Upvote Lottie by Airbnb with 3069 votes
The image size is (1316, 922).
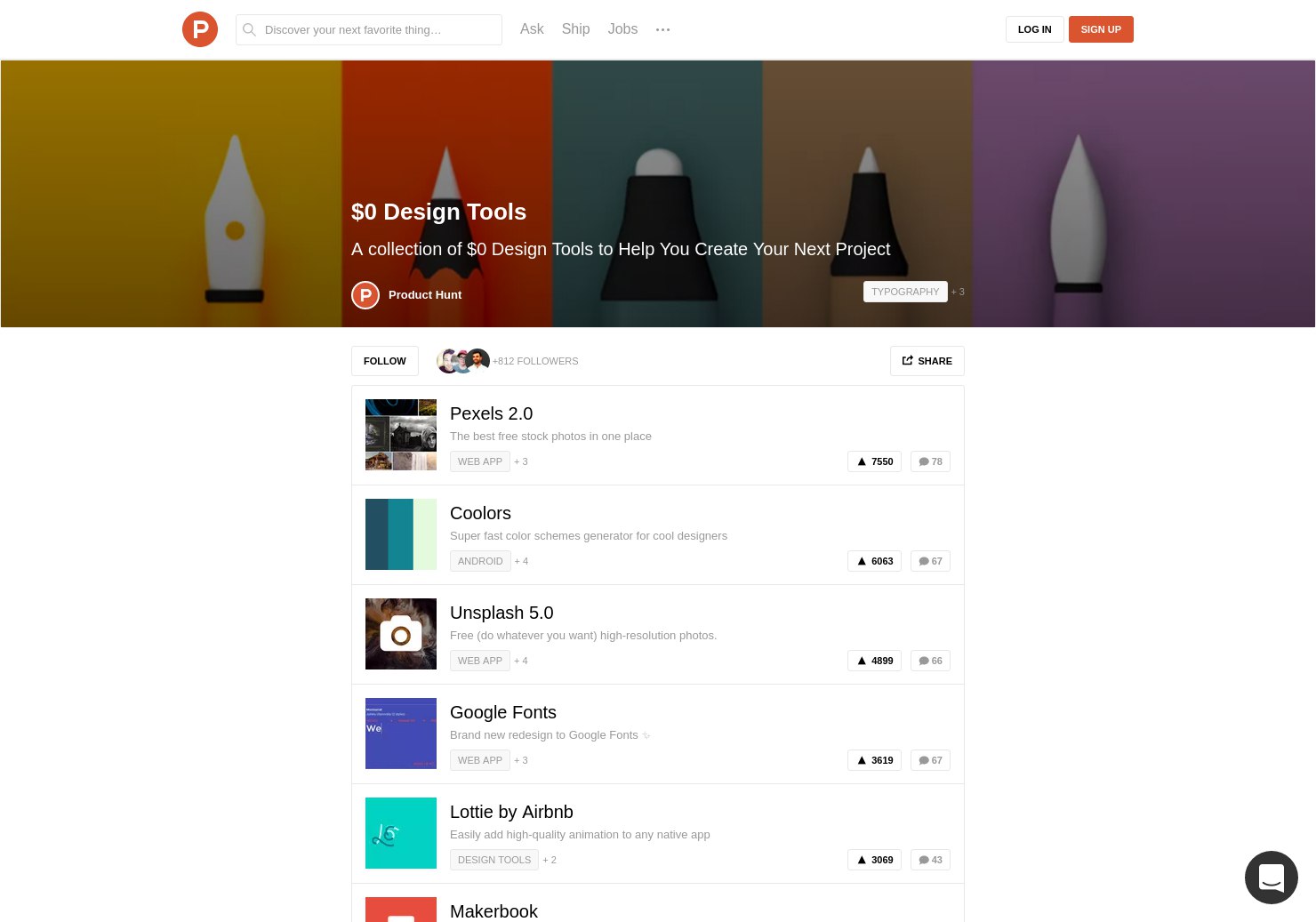pyautogui.click(x=874, y=860)
